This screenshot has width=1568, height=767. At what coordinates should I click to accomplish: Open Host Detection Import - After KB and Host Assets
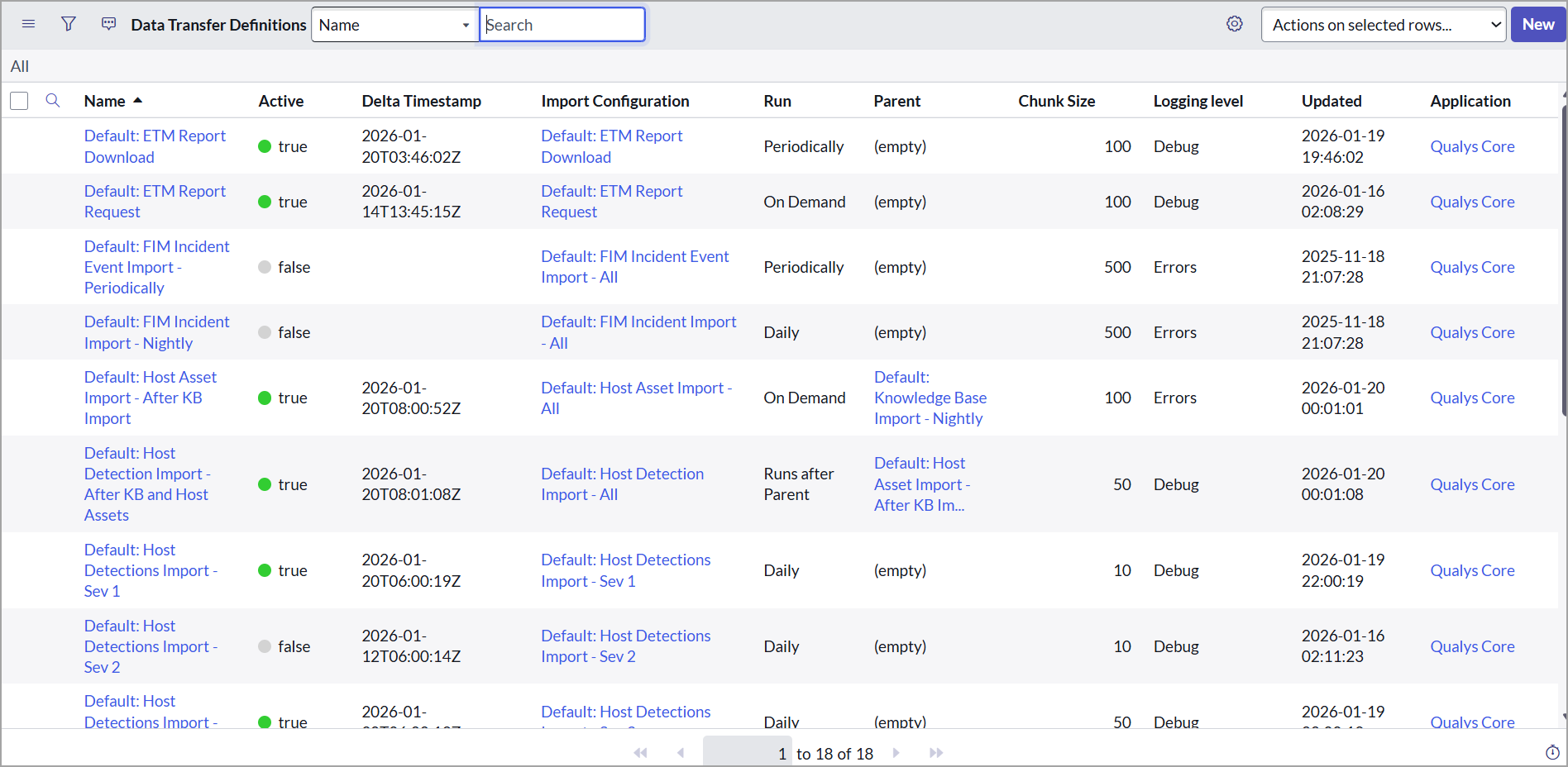click(147, 484)
